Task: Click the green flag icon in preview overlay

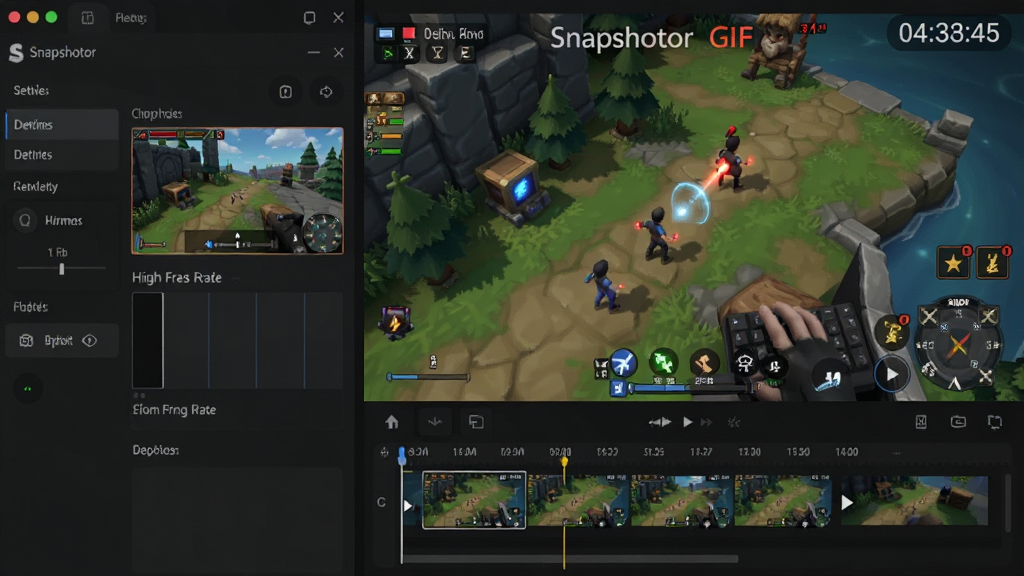Action: pos(387,54)
